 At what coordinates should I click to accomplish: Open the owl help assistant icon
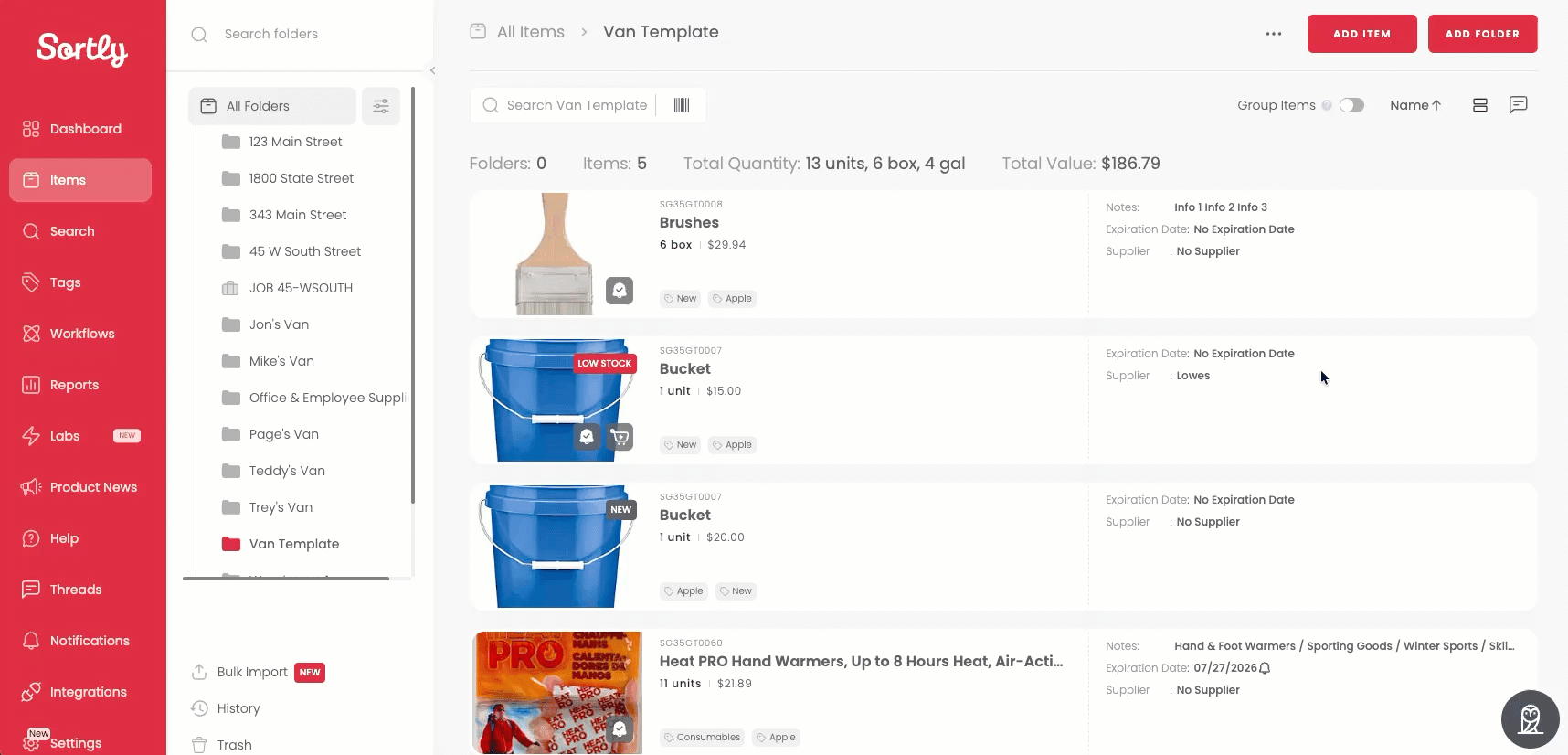click(1531, 719)
